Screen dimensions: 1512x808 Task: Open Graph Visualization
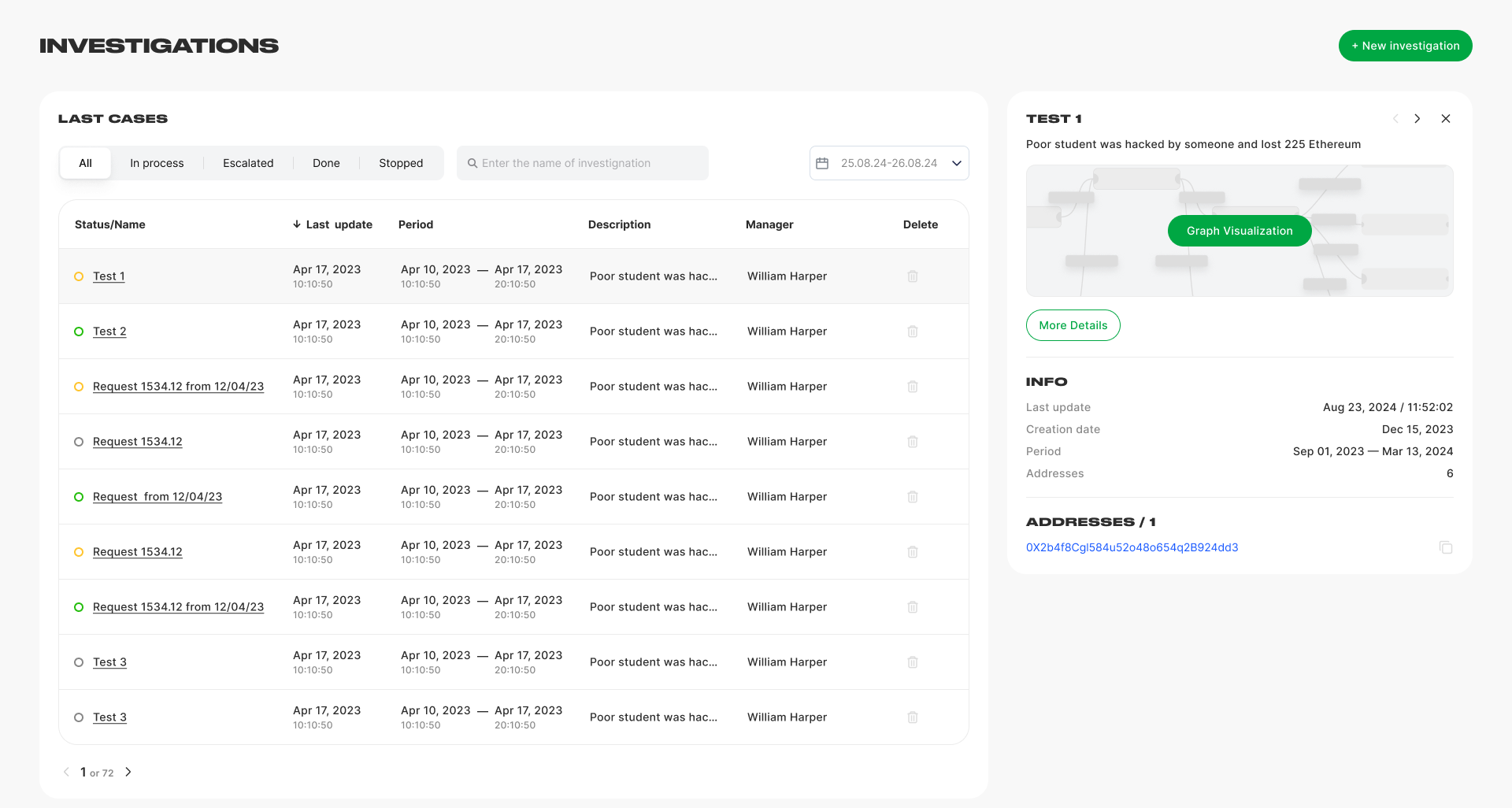tap(1240, 231)
